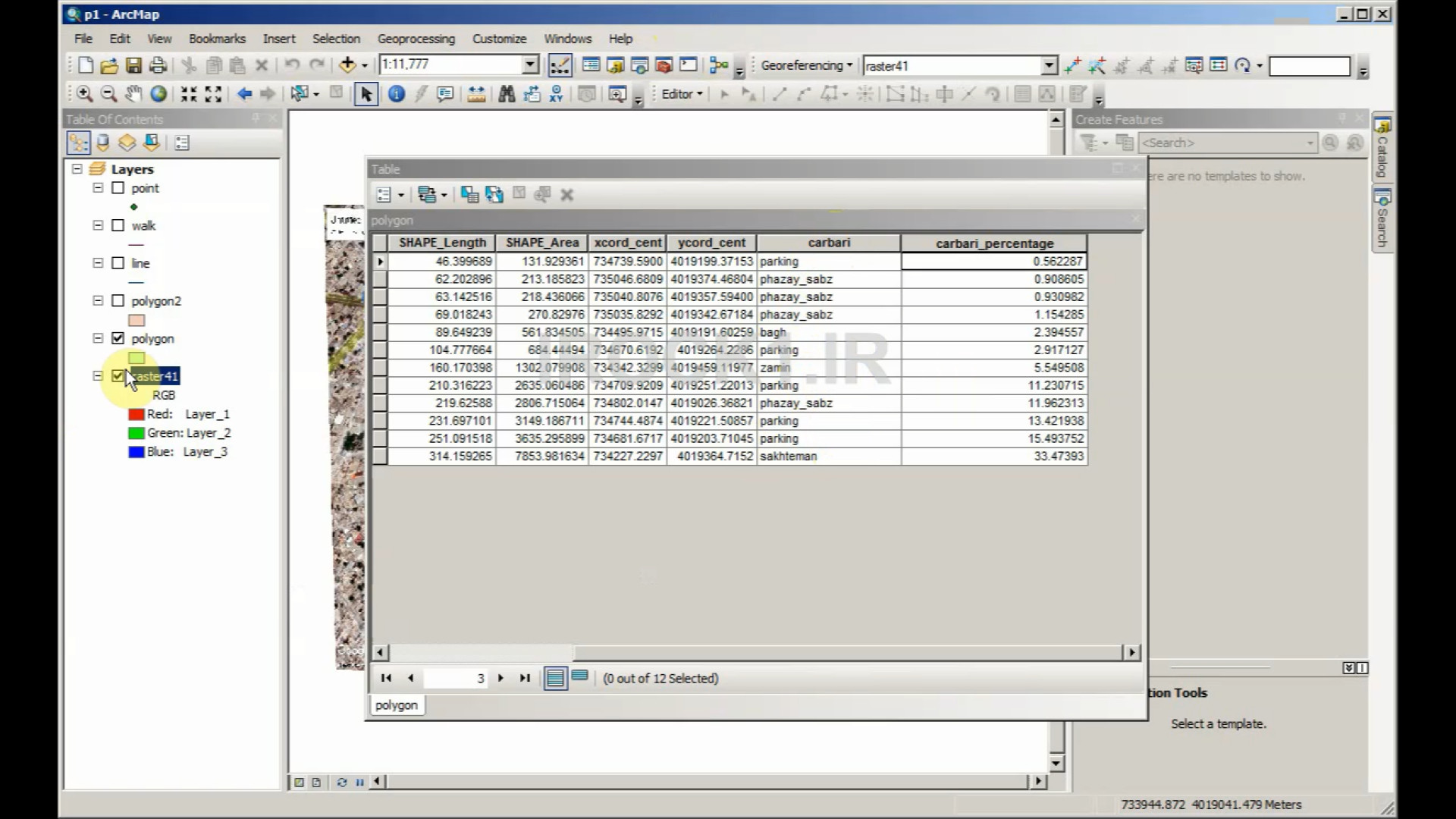Uncheck the polygon layer visibility
The height and width of the screenshot is (819, 1456).
point(118,338)
